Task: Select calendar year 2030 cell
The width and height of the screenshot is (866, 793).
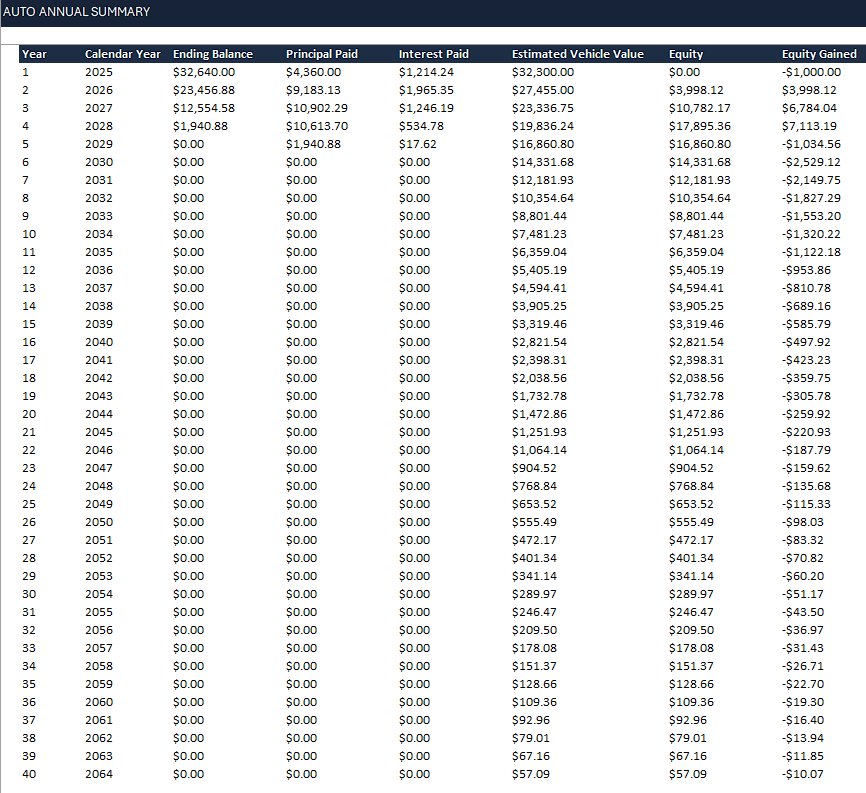Action: tap(99, 162)
